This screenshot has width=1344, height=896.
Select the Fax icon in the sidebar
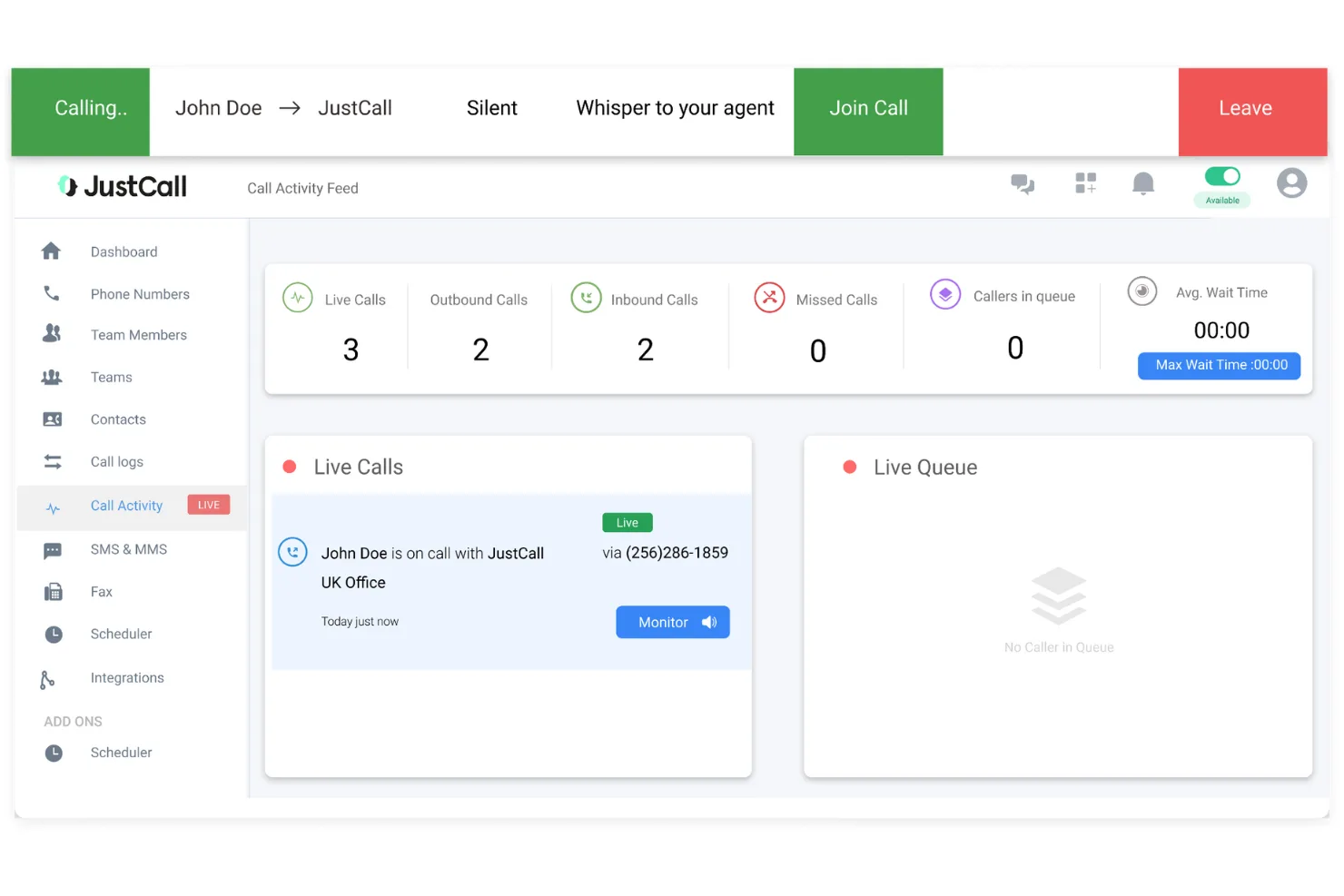point(54,591)
